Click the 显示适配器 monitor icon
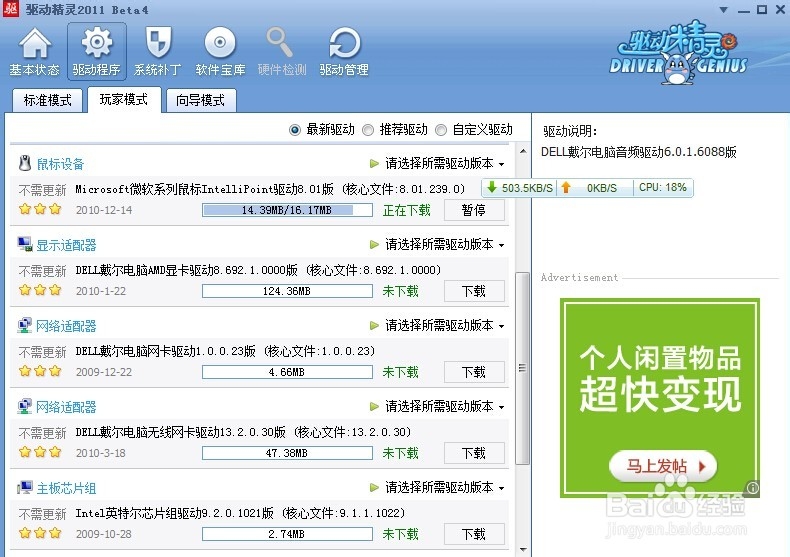Viewport: 790px width, 557px height. [x=25, y=244]
